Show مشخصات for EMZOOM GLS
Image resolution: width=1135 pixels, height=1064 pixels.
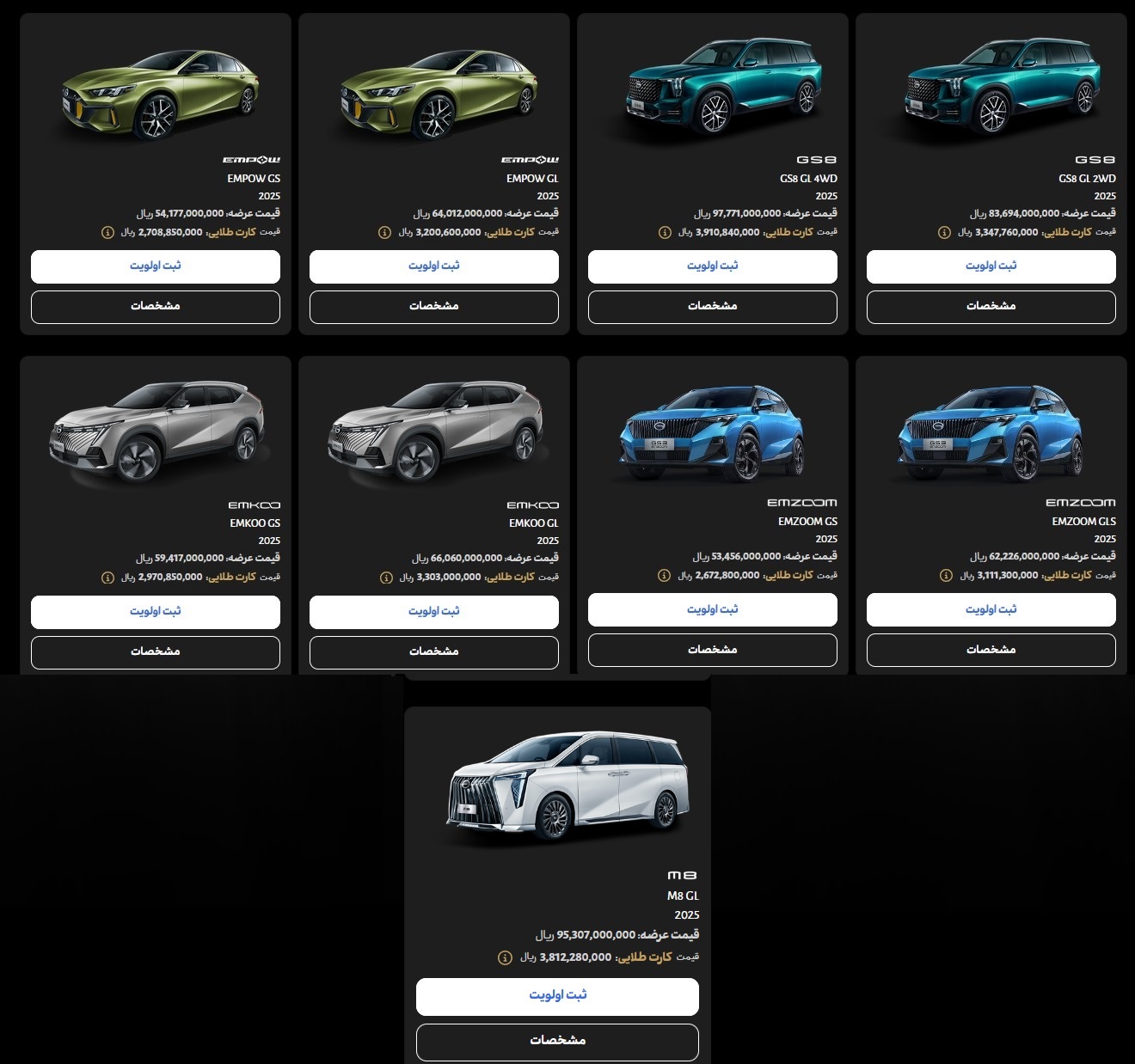click(x=991, y=650)
